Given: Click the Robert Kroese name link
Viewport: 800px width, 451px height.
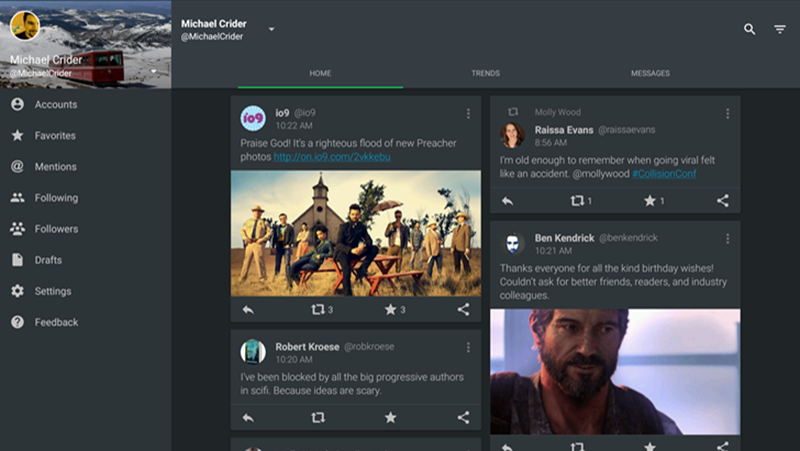Looking at the screenshot, I should coord(307,347).
